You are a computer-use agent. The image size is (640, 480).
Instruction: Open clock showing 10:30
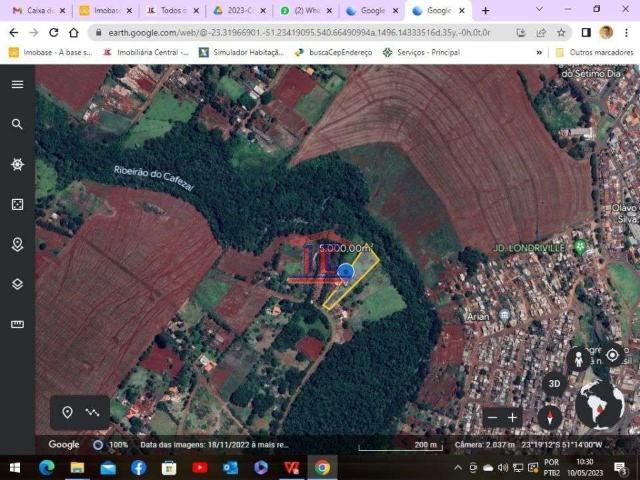pyautogui.click(x=584, y=467)
